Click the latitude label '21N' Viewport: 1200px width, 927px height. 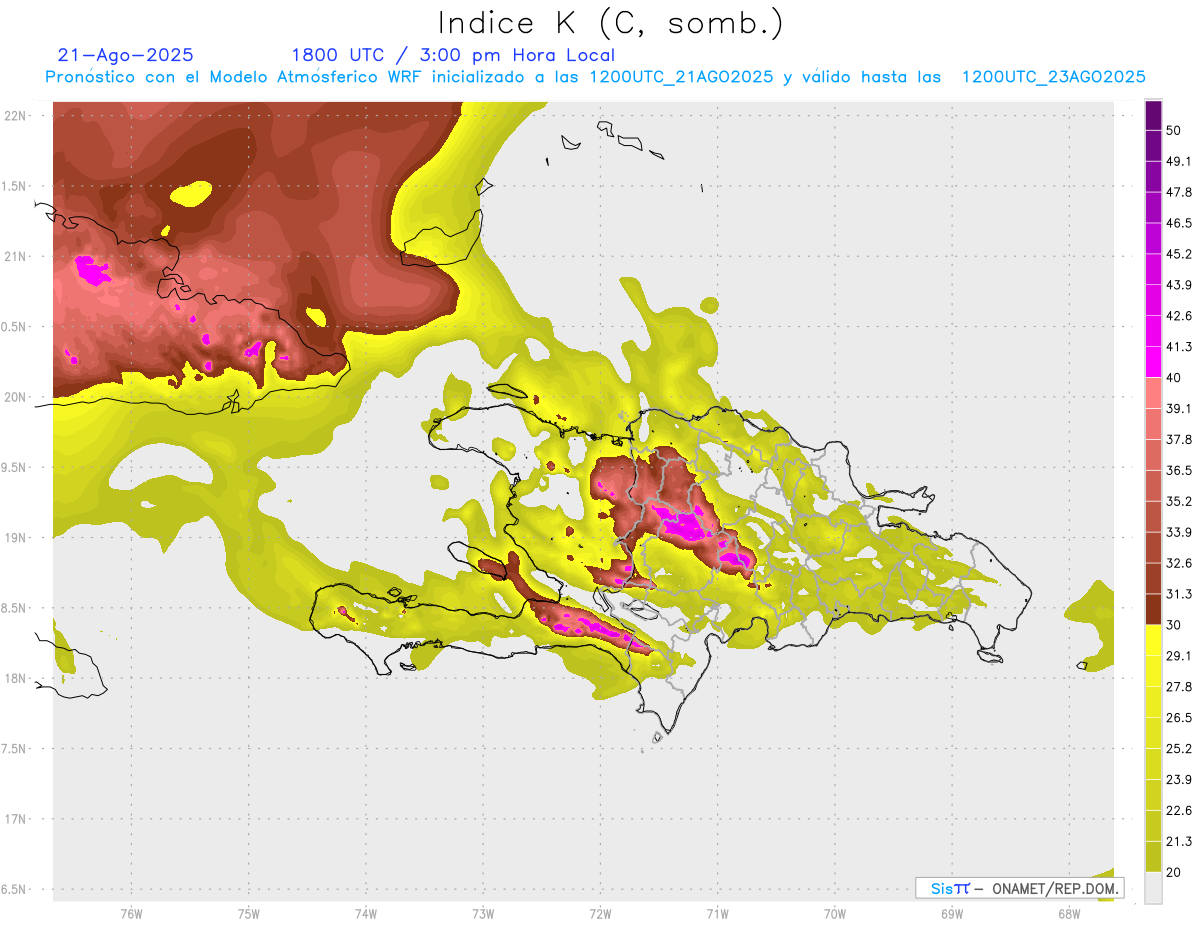click(17, 256)
